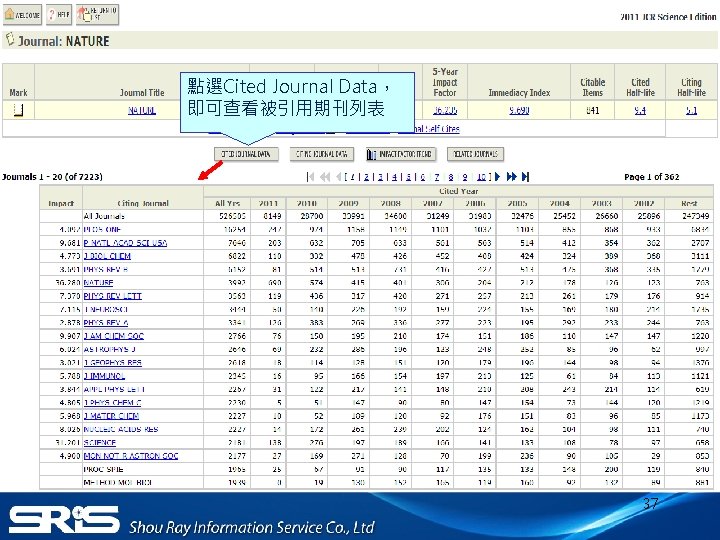Image resolution: width=720 pixels, height=540 pixels.
Task: Go to results page 7
Action: [437, 177]
